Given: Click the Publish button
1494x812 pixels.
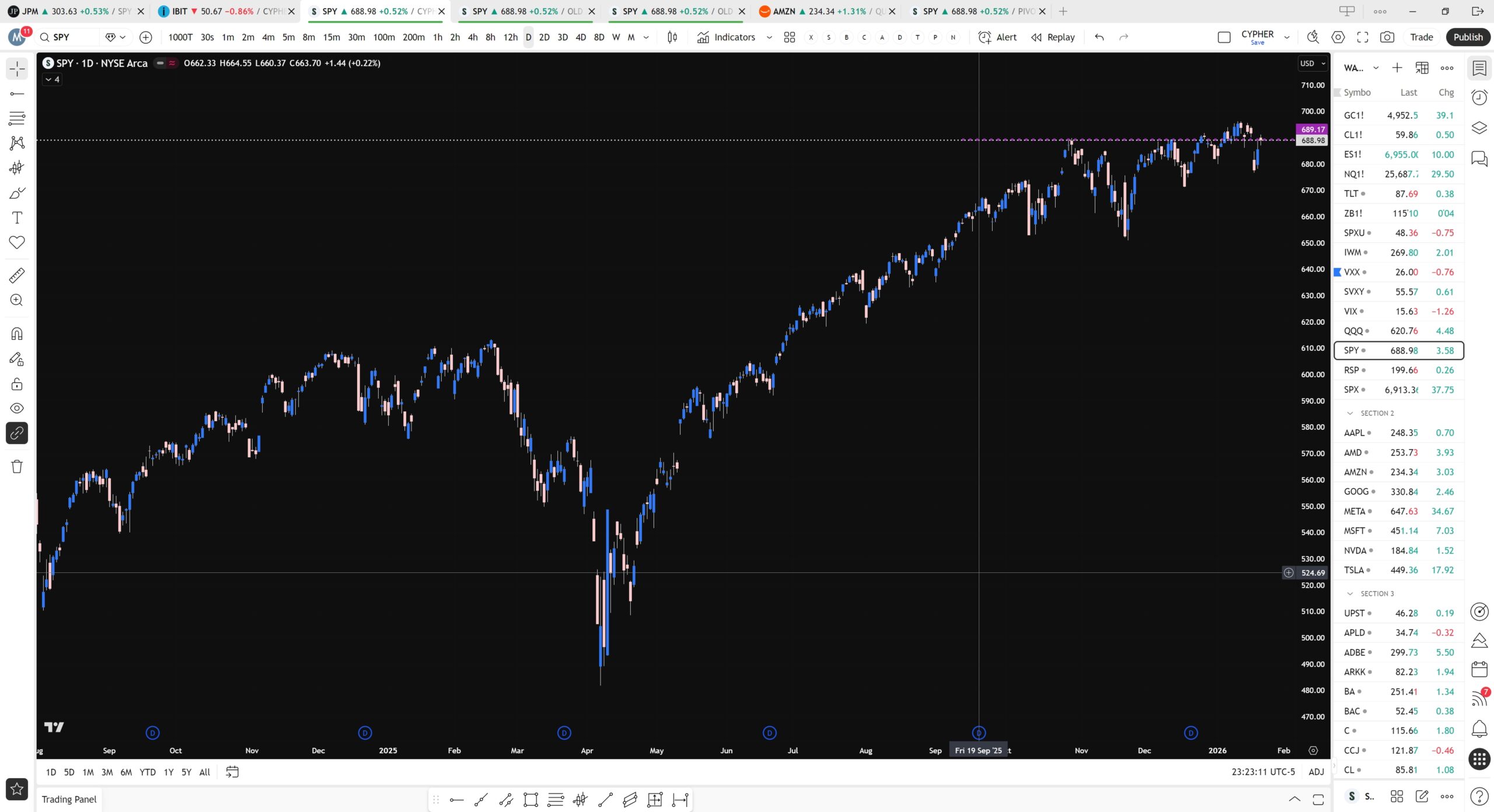Looking at the screenshot, I should point(1468,37).
